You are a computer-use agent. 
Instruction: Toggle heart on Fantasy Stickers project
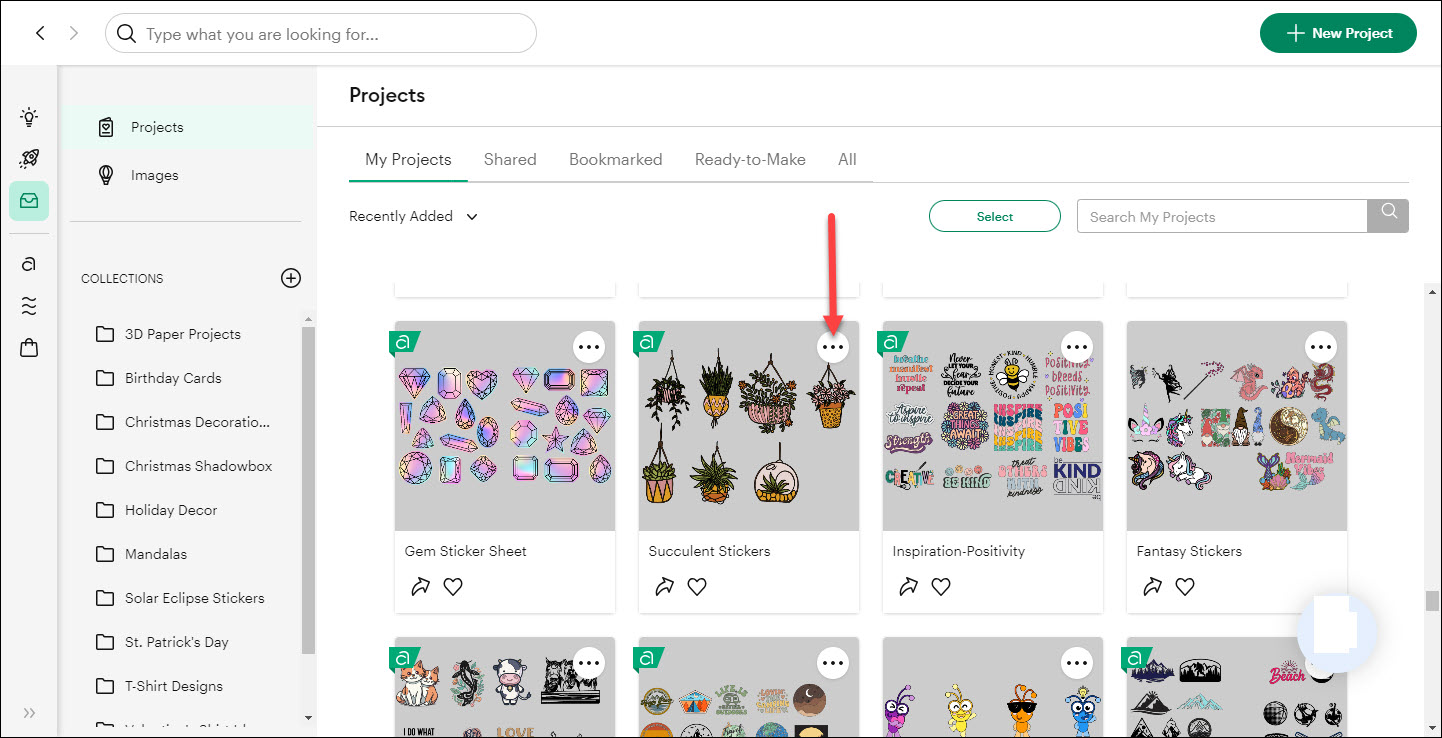[x=1185, y=587]
